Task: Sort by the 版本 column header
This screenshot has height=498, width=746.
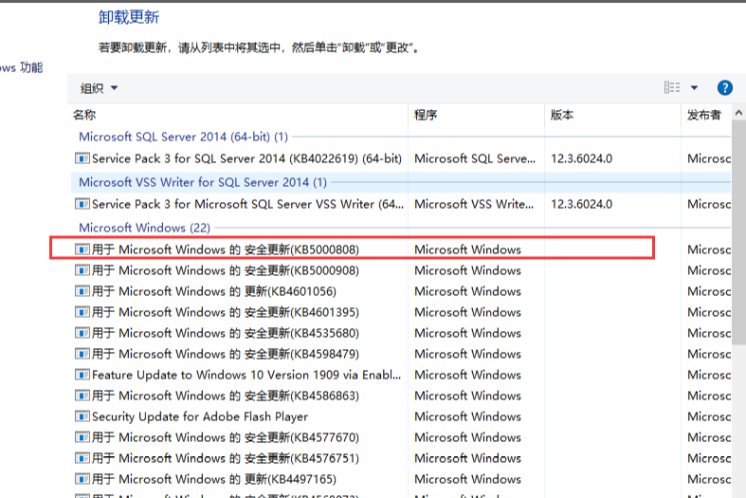Action: [x=562, y=115]
